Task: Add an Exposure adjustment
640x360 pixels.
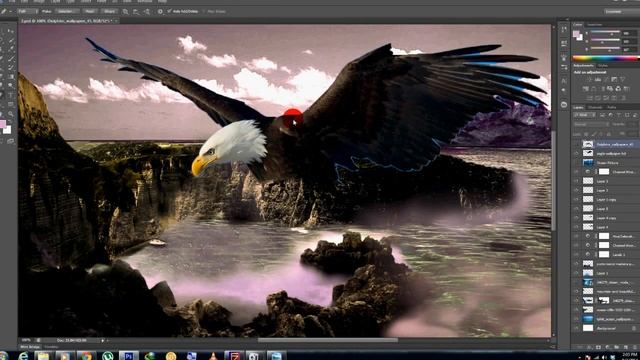Action: 614,80
